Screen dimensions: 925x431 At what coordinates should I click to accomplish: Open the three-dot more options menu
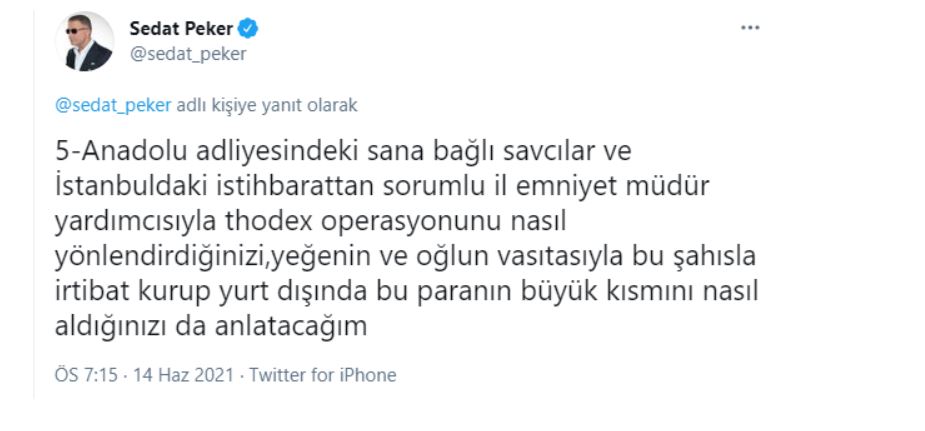pos(750,28)
